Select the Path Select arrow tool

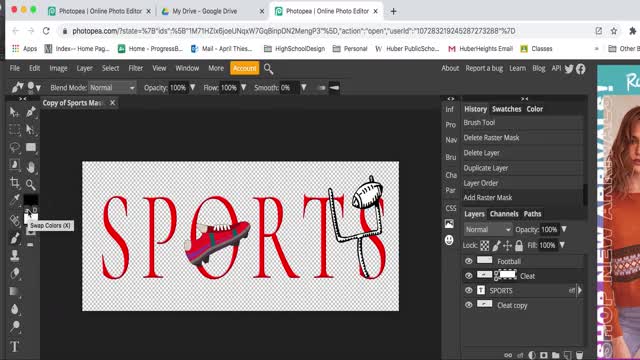click(30, 130)
